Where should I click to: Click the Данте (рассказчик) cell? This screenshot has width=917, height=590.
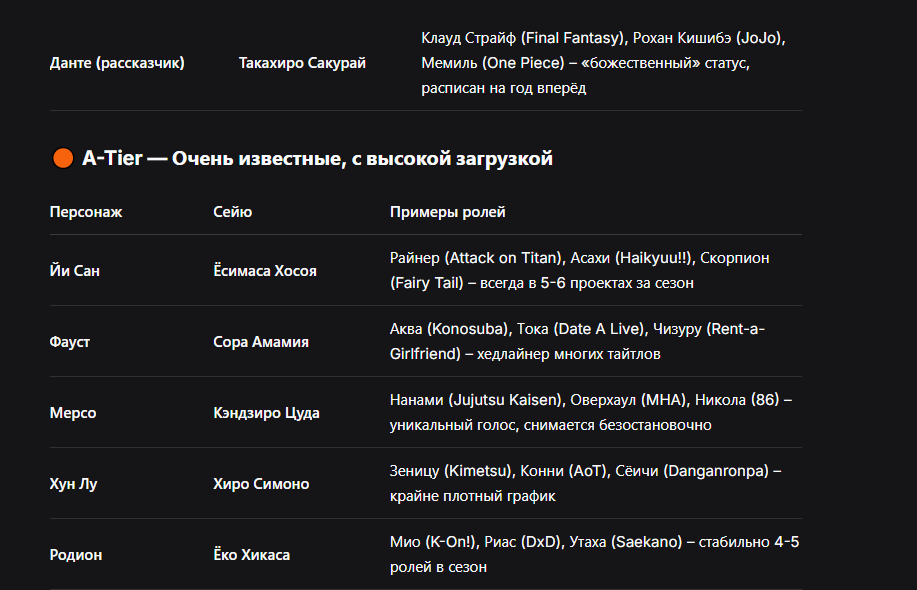117,63
